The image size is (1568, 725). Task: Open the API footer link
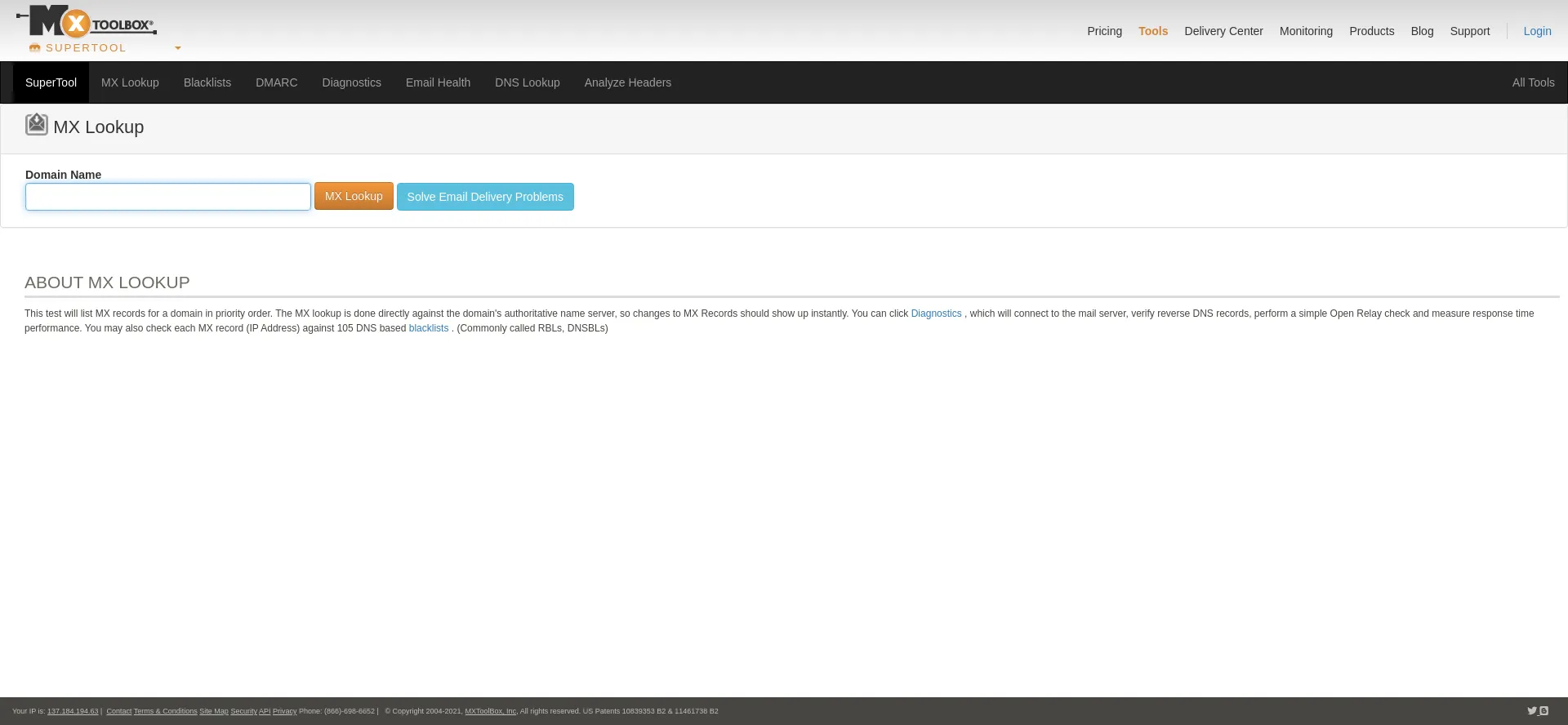tap(265, 711)
